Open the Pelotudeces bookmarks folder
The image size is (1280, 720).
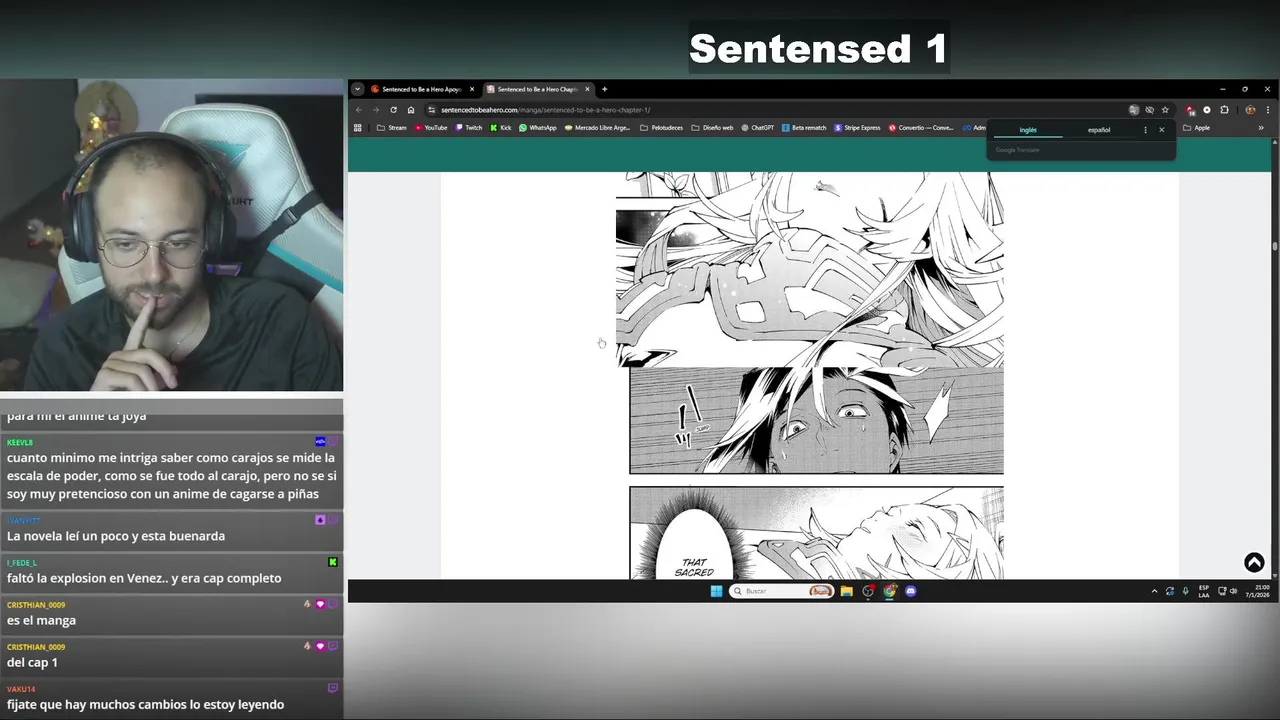(x=661, y=128)
